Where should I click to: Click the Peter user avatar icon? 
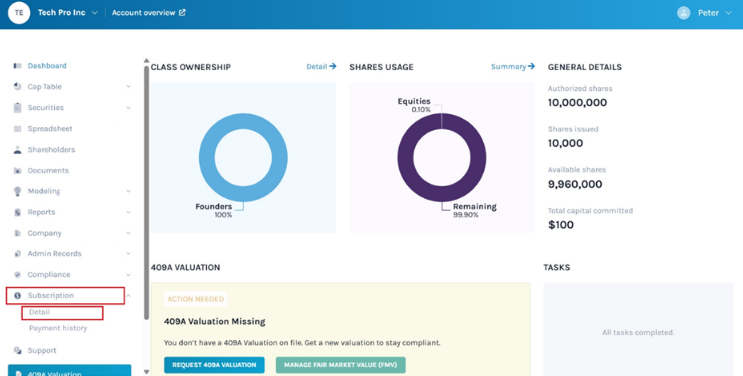683,13
